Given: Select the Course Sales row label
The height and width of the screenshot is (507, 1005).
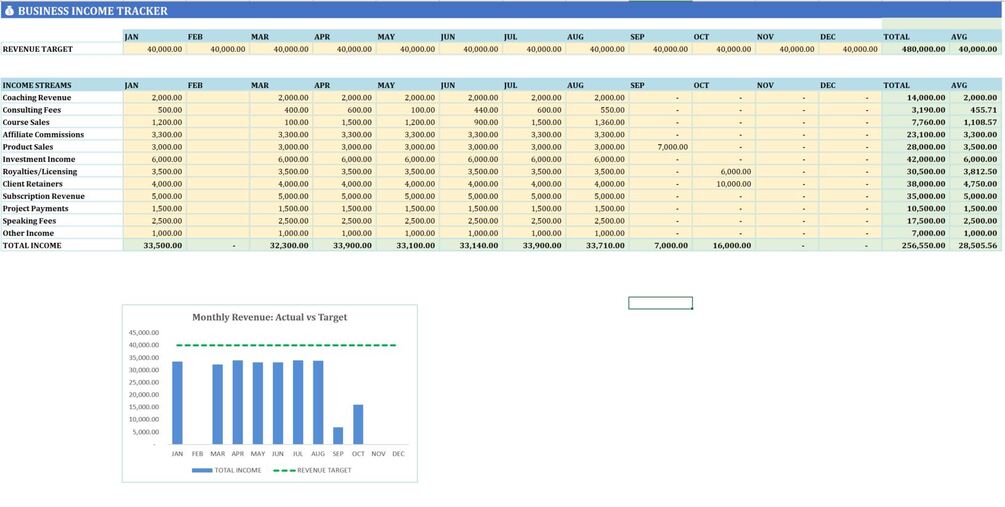Looking at the screenshot, I should pos(26,122).
